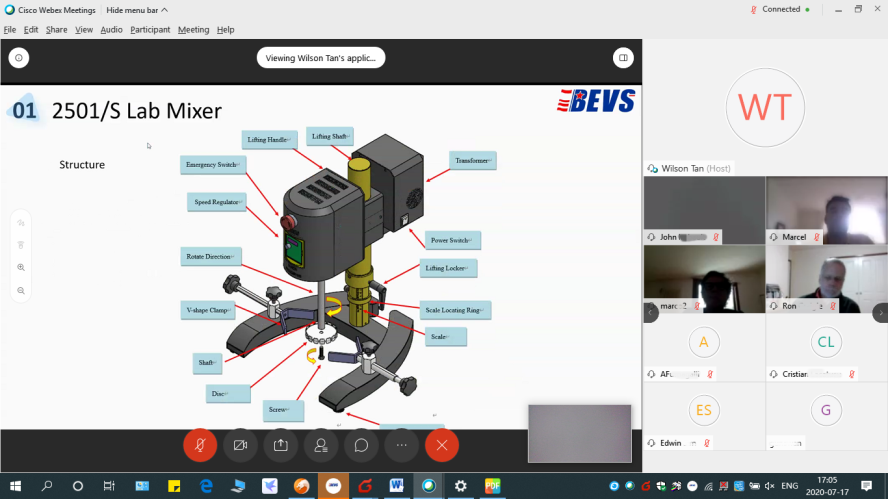This screenshot has height=499, width=888.
Task: Open the File menu
Action: [x=10, y=29]
